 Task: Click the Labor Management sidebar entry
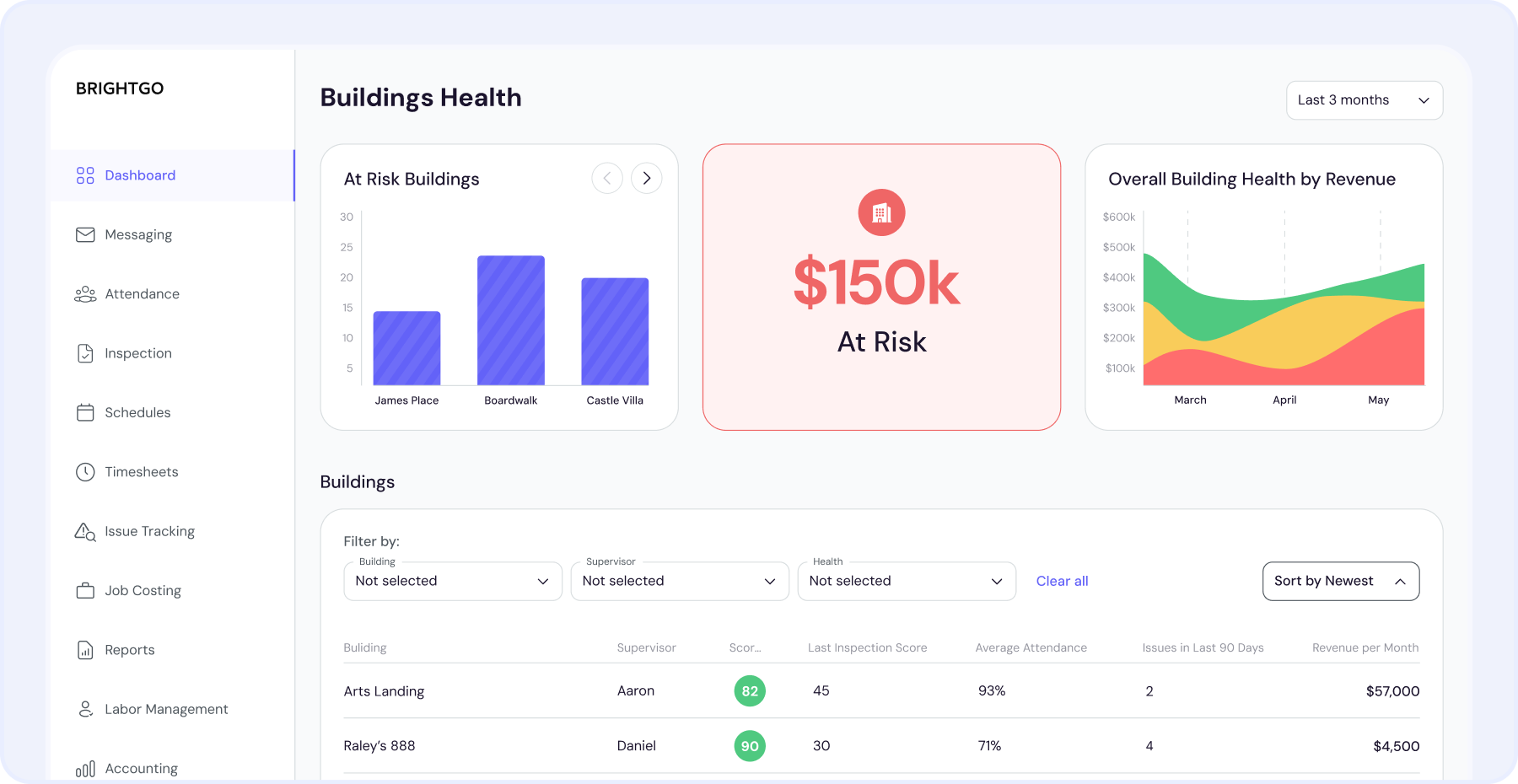point(166,709)
